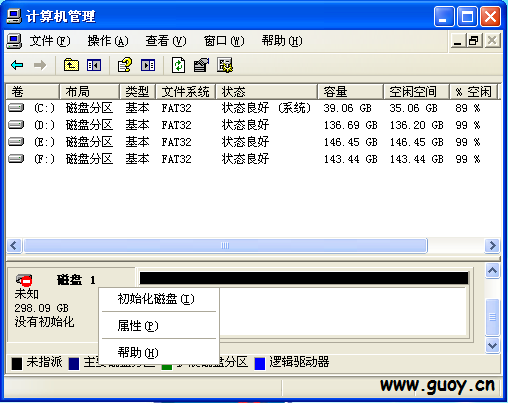Open the Properties toolbar icon
The image size is (508, 403).
click(x=201, y=65)
